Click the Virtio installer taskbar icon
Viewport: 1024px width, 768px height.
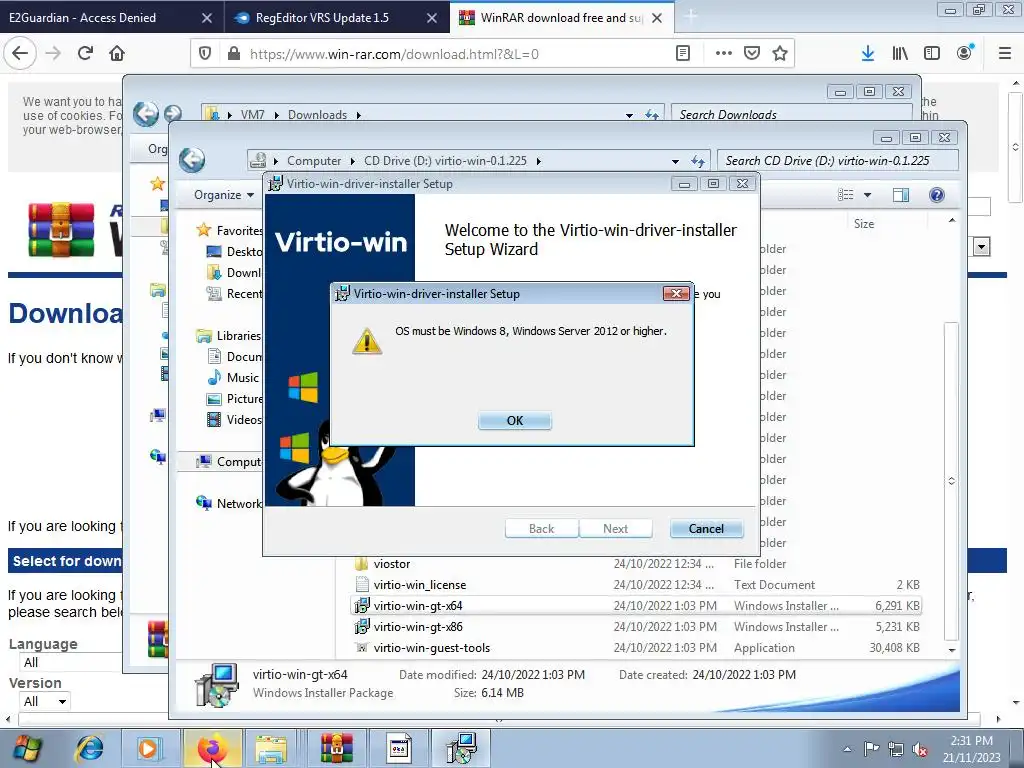pyautogui.click(x=461, y=748)
